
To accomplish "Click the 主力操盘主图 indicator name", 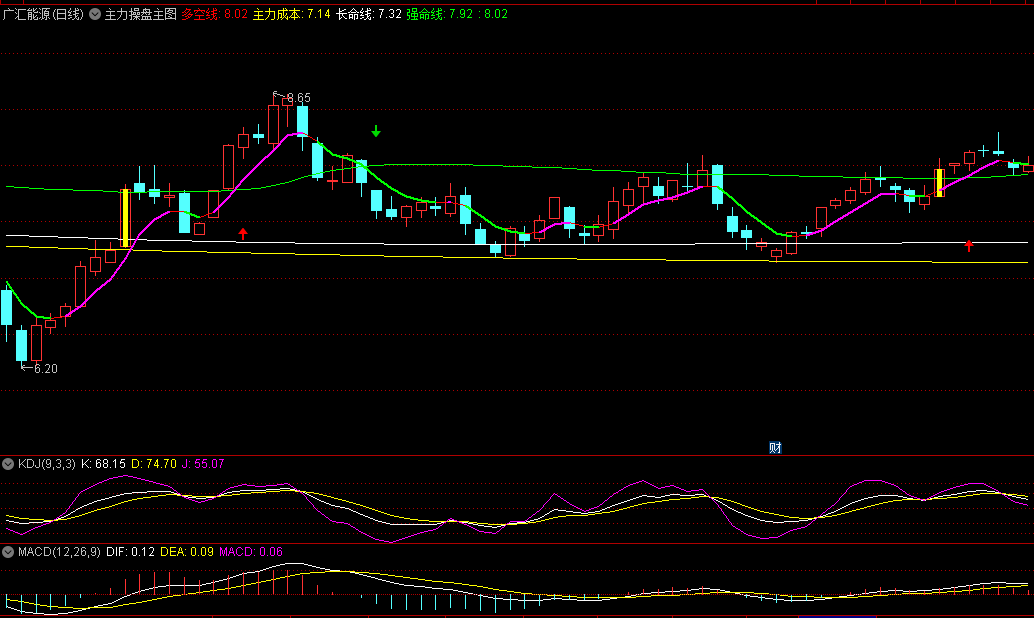I will (x=140, y=15).
